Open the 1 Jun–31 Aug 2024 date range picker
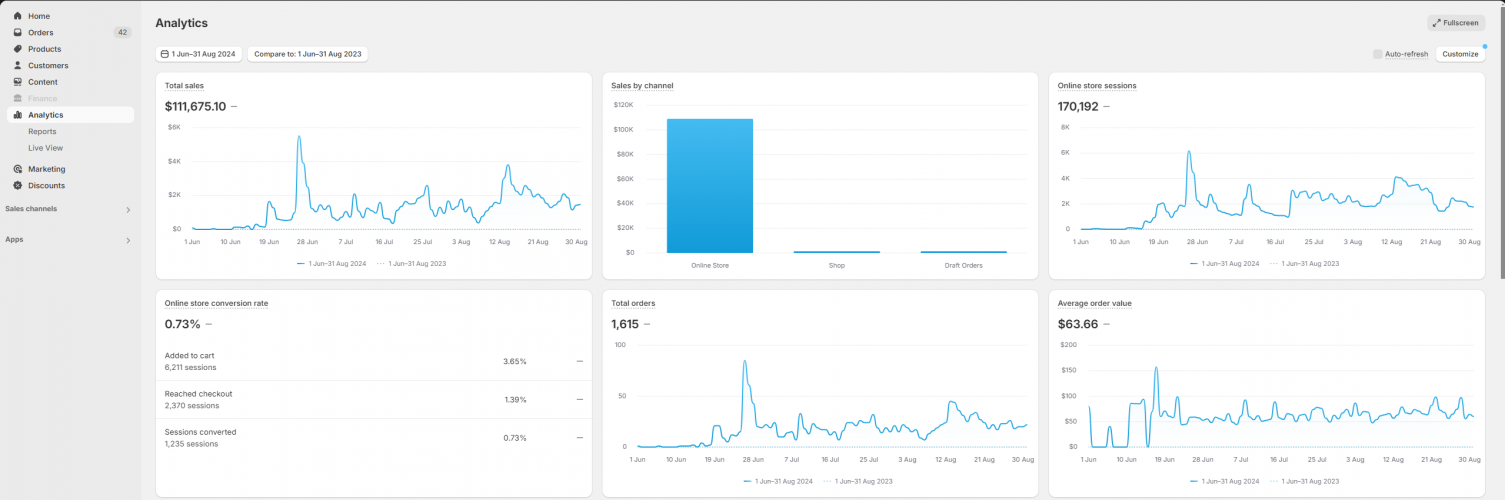 coord(199,54)
